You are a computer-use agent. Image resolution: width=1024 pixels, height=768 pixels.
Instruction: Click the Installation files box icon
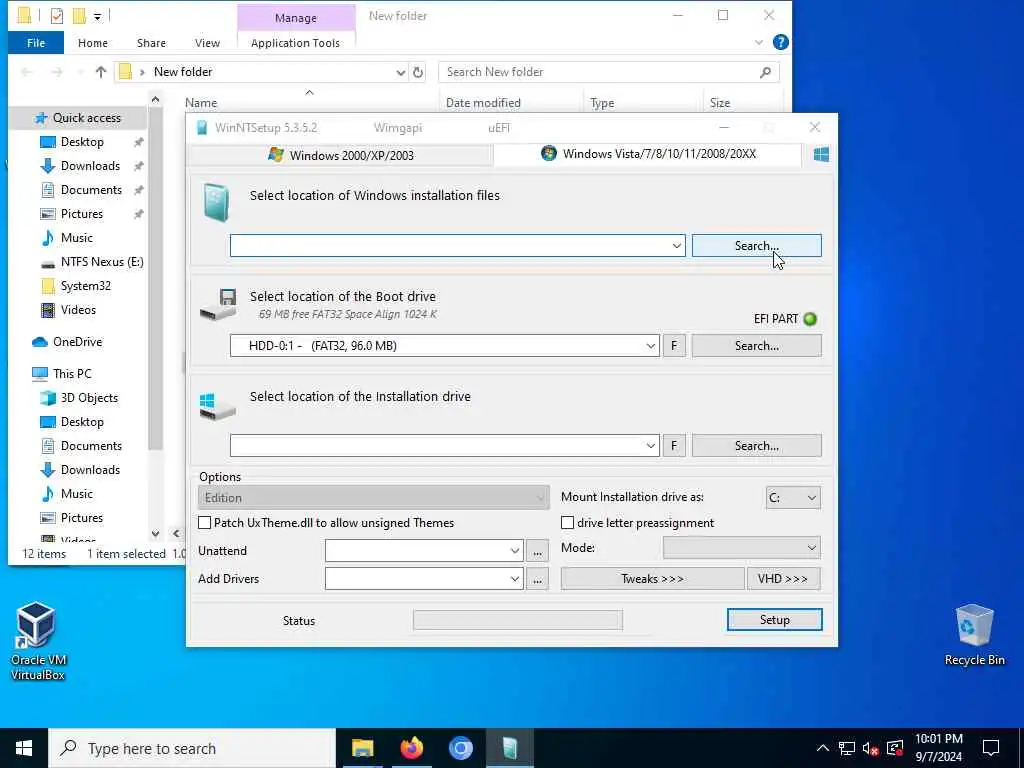[x=216, y=202]
